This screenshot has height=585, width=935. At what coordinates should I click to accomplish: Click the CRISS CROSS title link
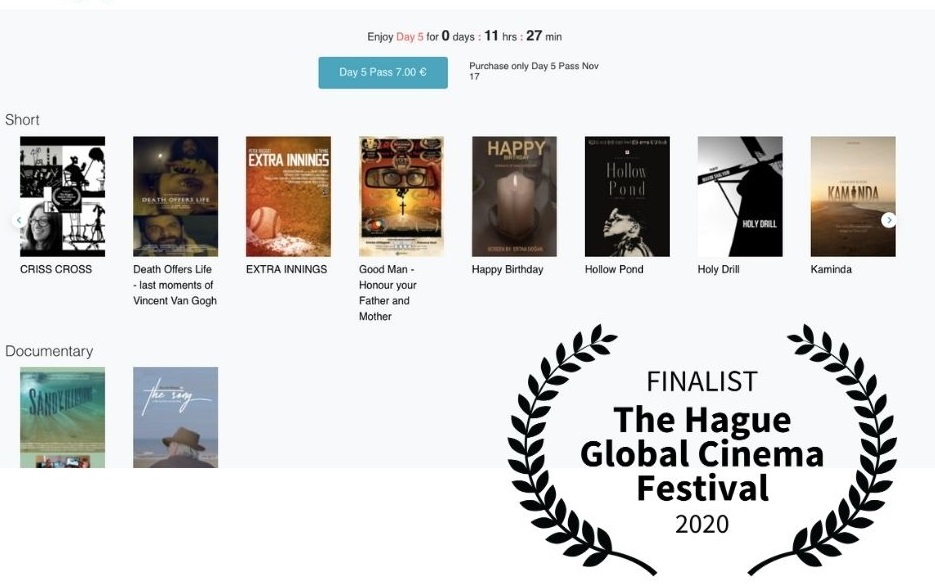(x=56, y=270)
